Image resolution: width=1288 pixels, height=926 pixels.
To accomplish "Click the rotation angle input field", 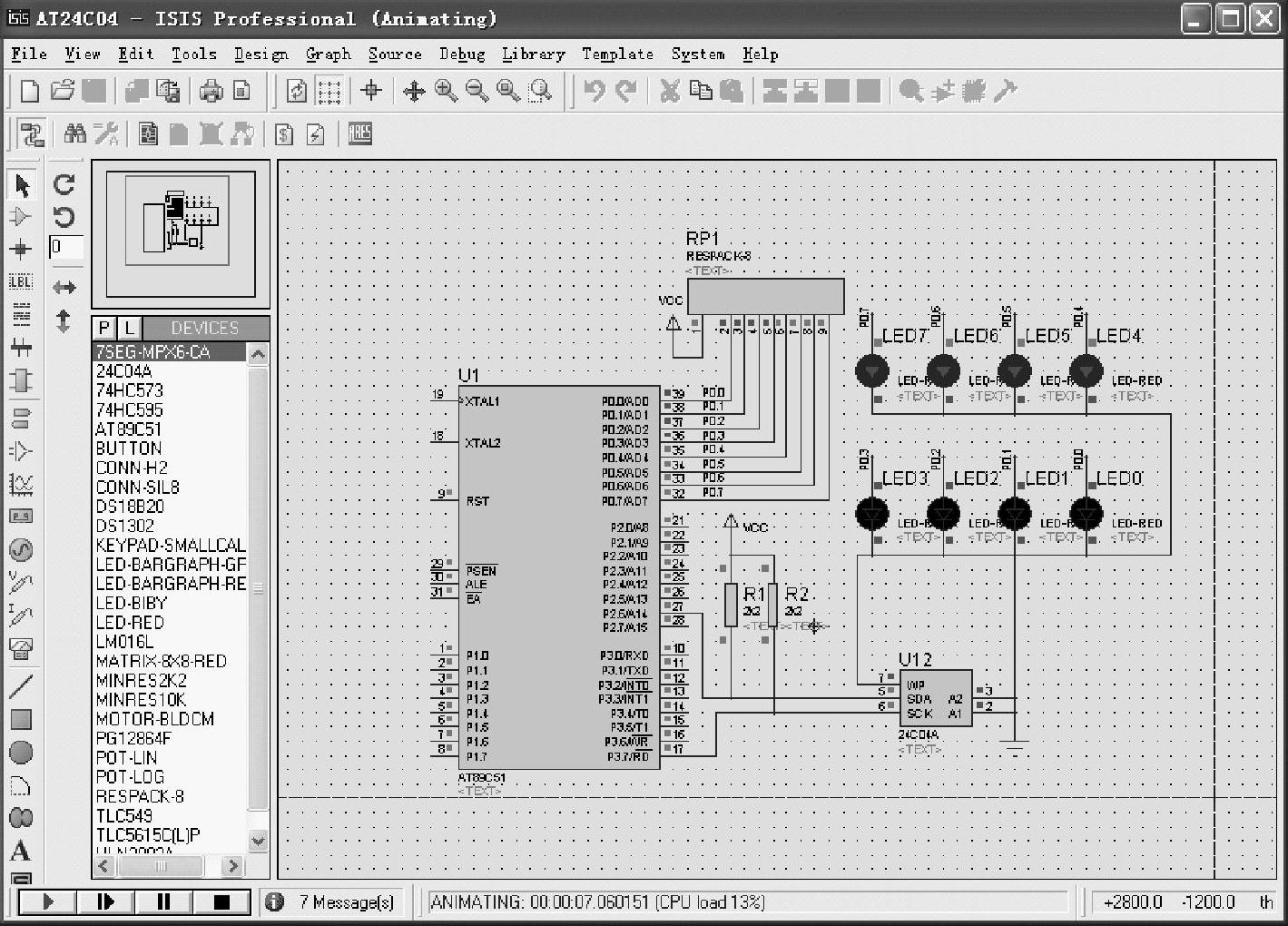I will (66, 247).
